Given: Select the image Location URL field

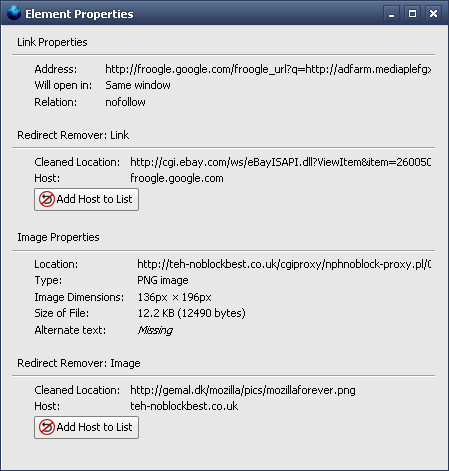Looking at the screenshot, I should tap(284, 264).
